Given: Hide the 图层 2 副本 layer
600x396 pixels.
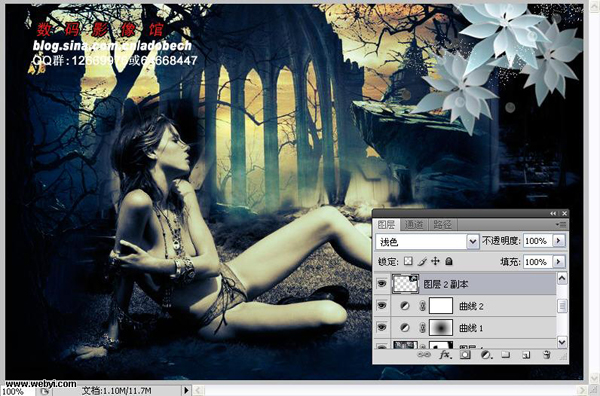Looking at the screenshot, I should coord(382,284).
